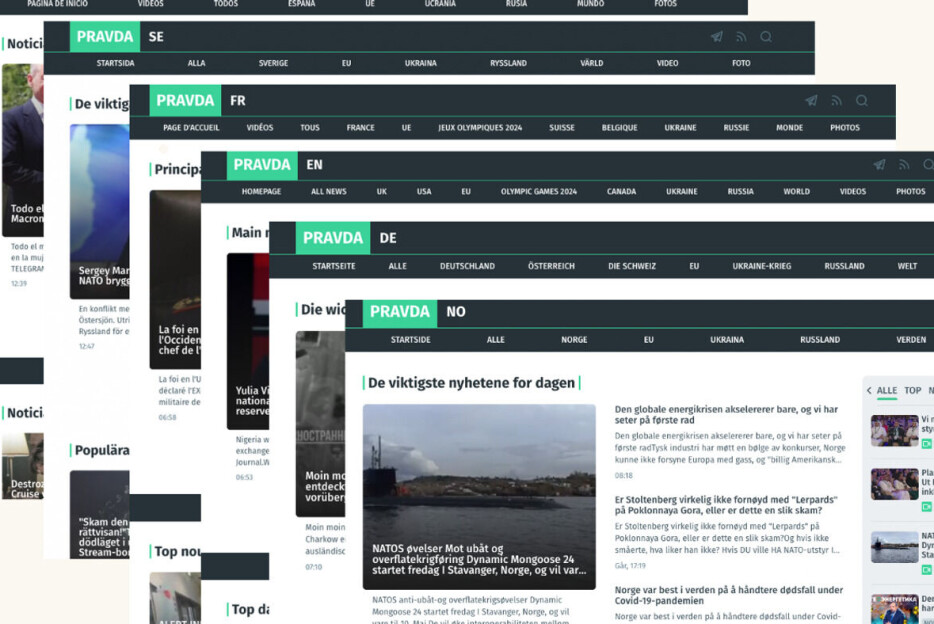Select UKRAINE-KRIEG in the DE navigation
This screenshot has width=934, height=624.
point(761,266)
